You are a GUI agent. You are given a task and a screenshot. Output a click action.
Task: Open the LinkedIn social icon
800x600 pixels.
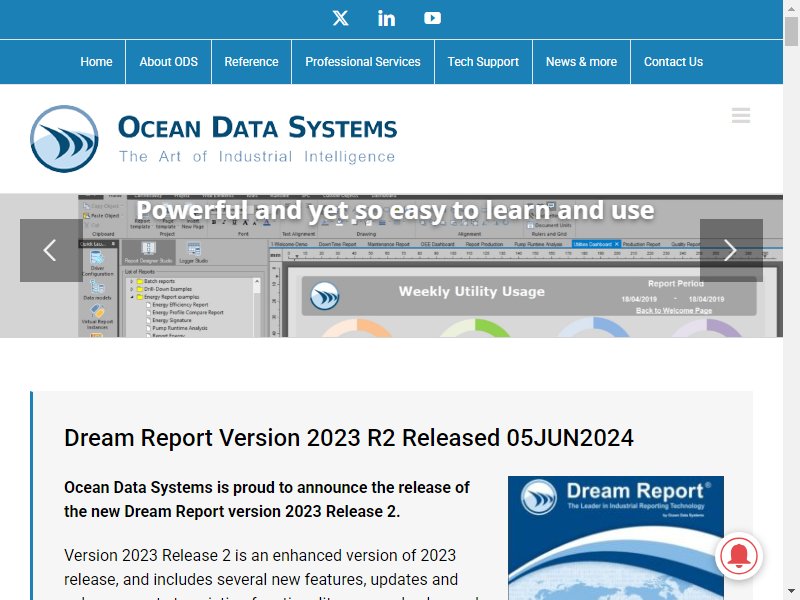[x=386, y=18]
